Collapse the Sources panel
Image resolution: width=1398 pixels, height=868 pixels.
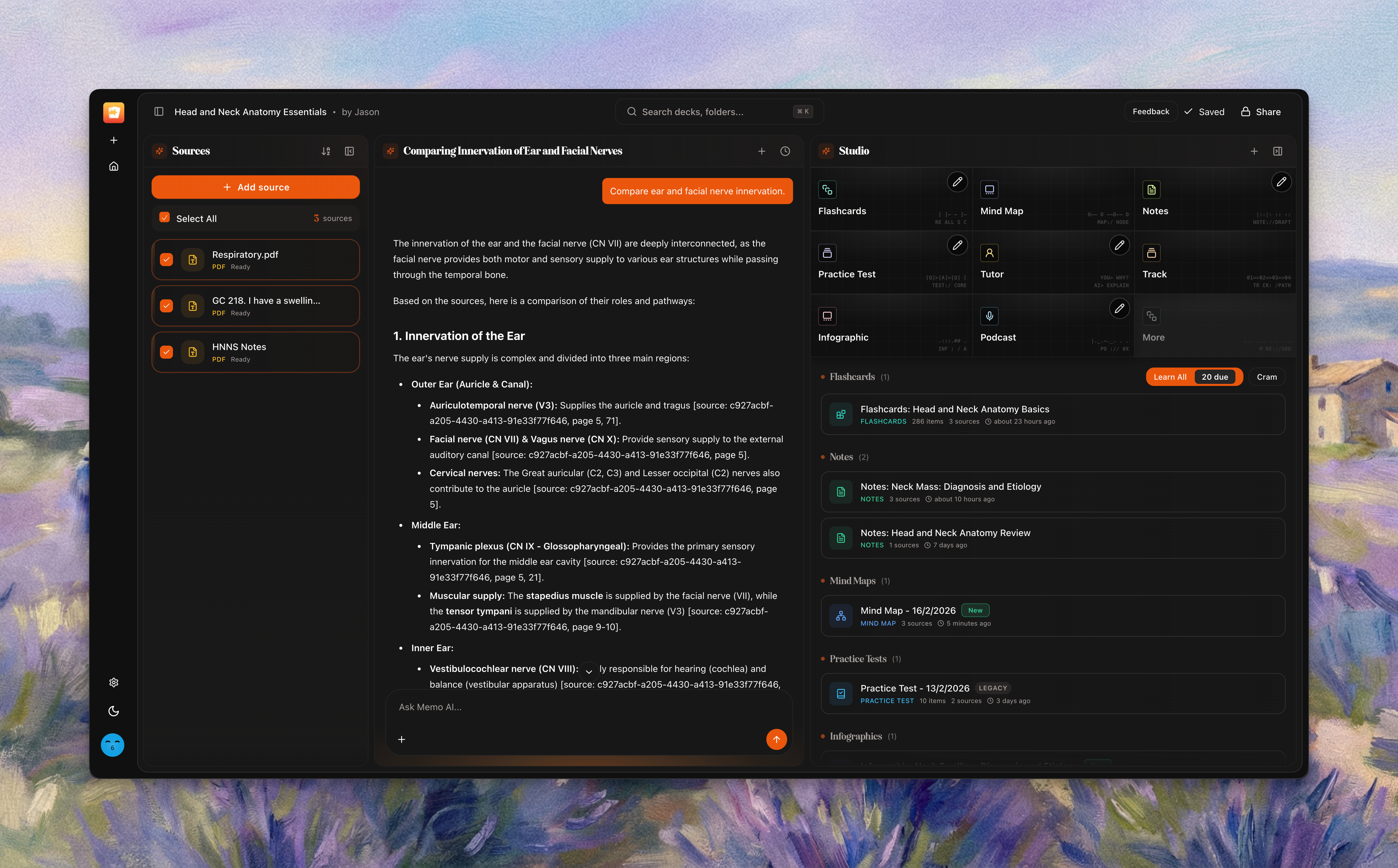(x=349, y=151)
